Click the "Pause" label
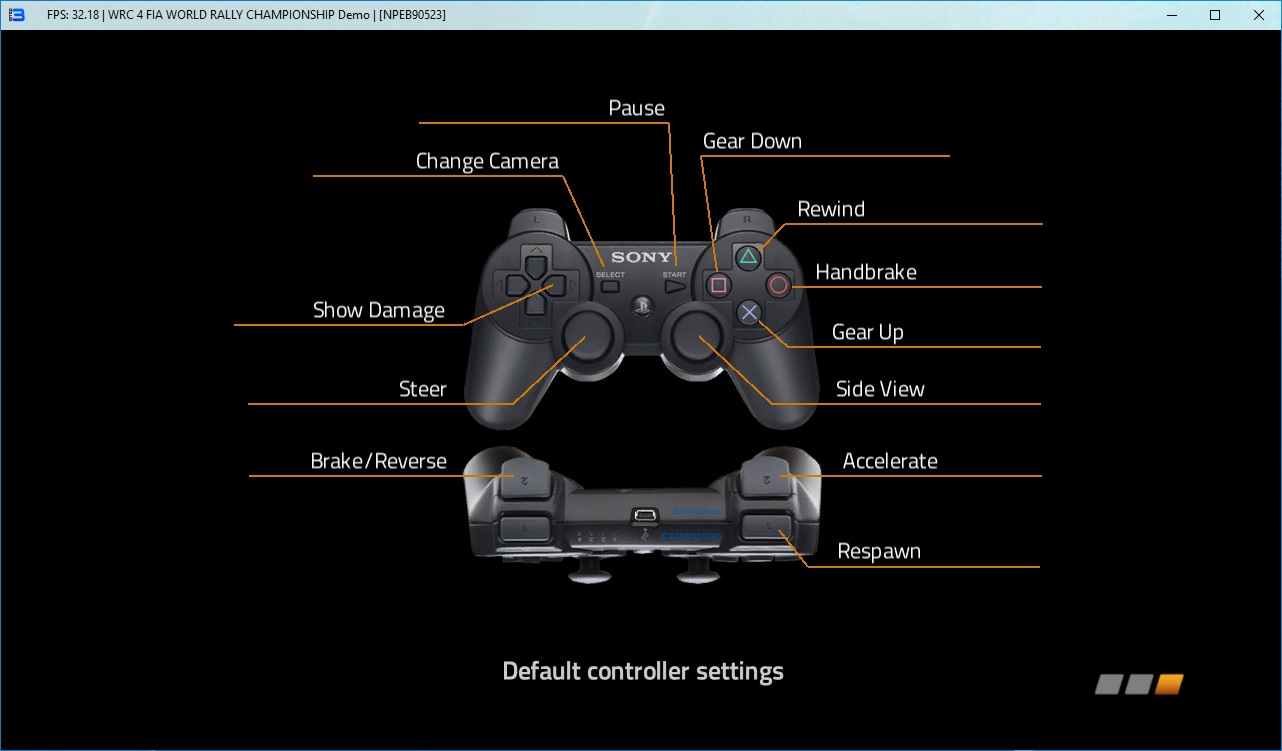The image size is (1282, 751). pyautogui.click(x=637, y=108)
